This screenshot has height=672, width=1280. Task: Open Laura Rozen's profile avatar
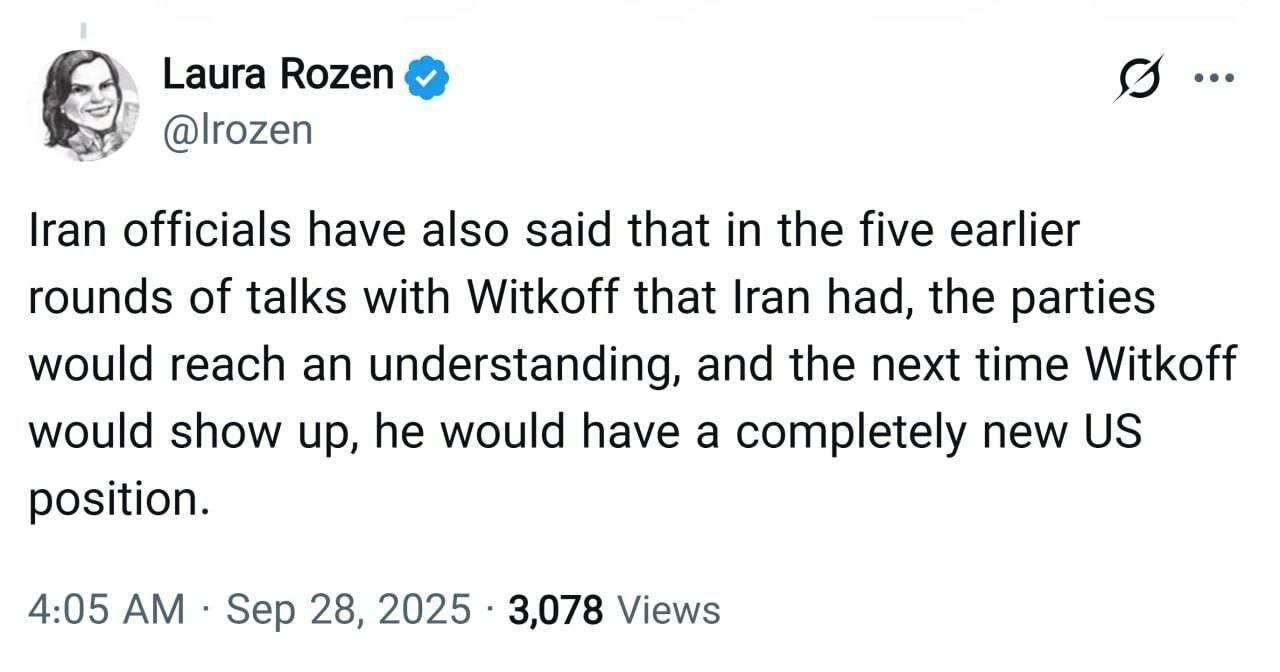pos(90,104)
